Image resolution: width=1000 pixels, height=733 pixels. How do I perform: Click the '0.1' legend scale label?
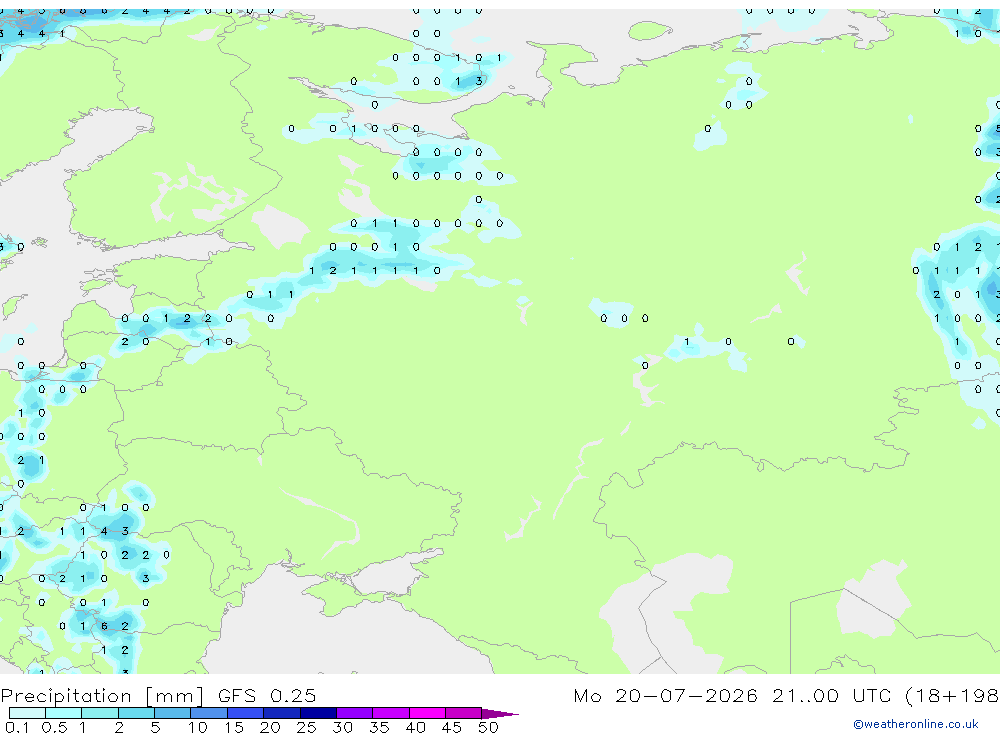click(17, 727)
